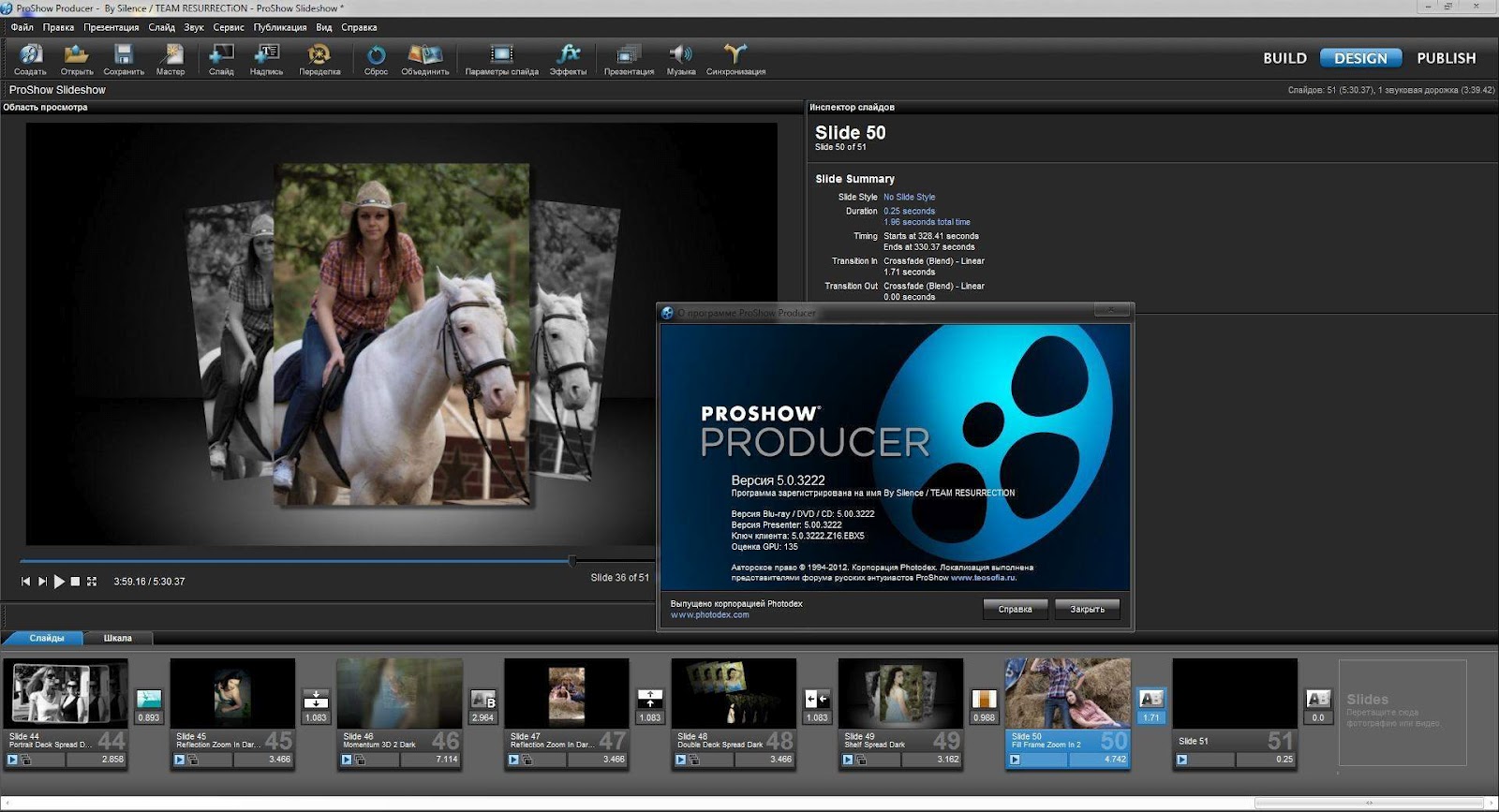Image resolution: width=1499 pixels, height=812 pixels.
Task: Open the Звук menu
Action: tap(194, 27)
